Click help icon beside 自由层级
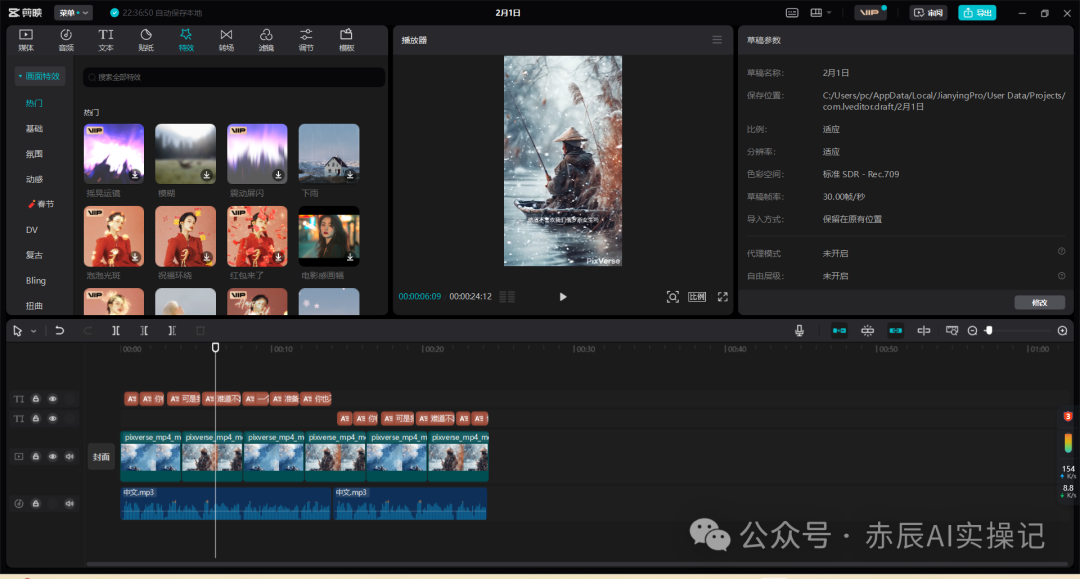The width and height of the screenshot is (1080, 579). coord(1061,275)
